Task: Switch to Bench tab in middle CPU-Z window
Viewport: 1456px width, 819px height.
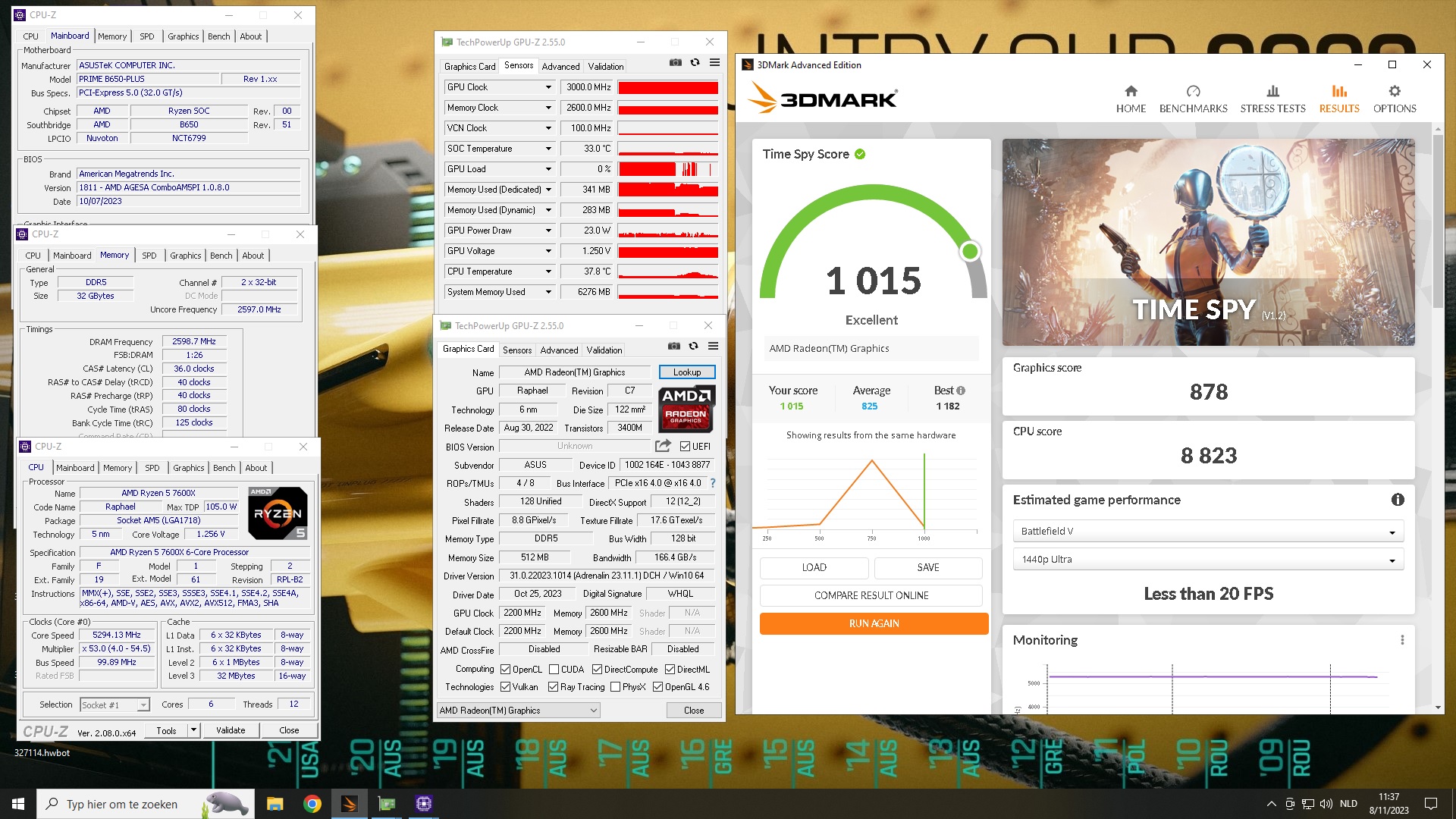Action: click(221, 256)
